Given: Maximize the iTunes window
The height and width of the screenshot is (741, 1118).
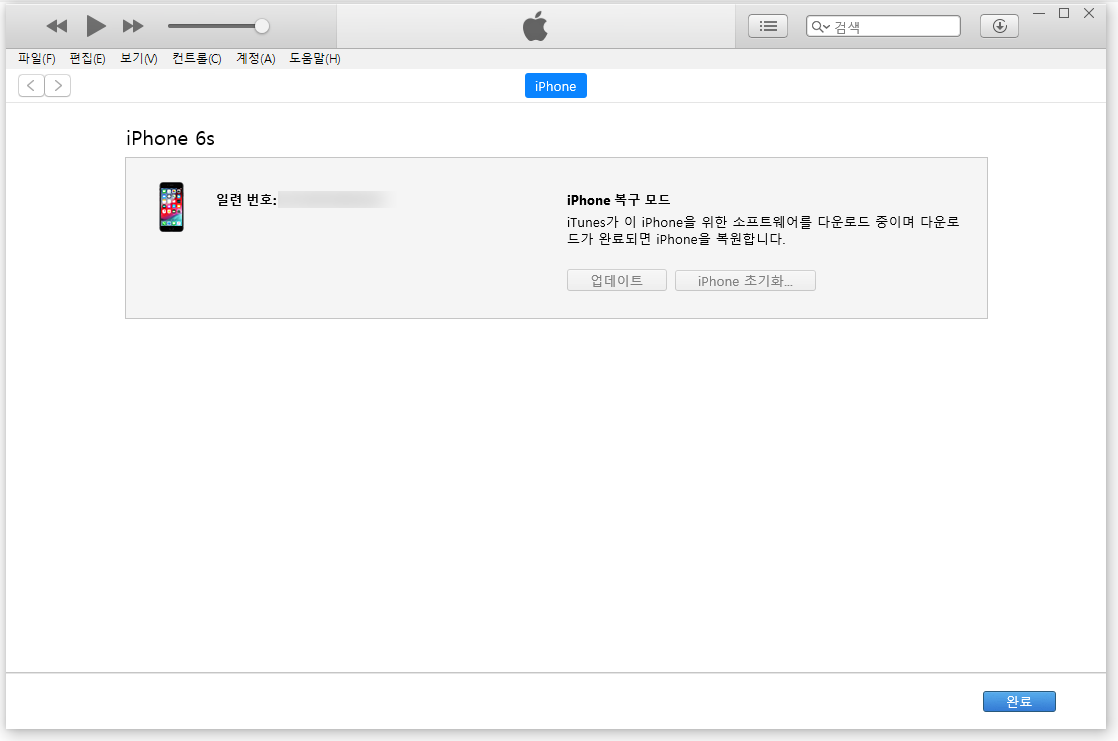Looking at the screenshot, I should click(x=1064, y=13).
